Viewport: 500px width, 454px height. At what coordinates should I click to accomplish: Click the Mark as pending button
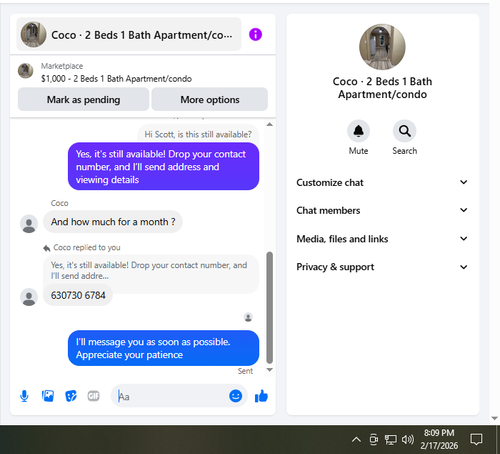pos(83,99)
